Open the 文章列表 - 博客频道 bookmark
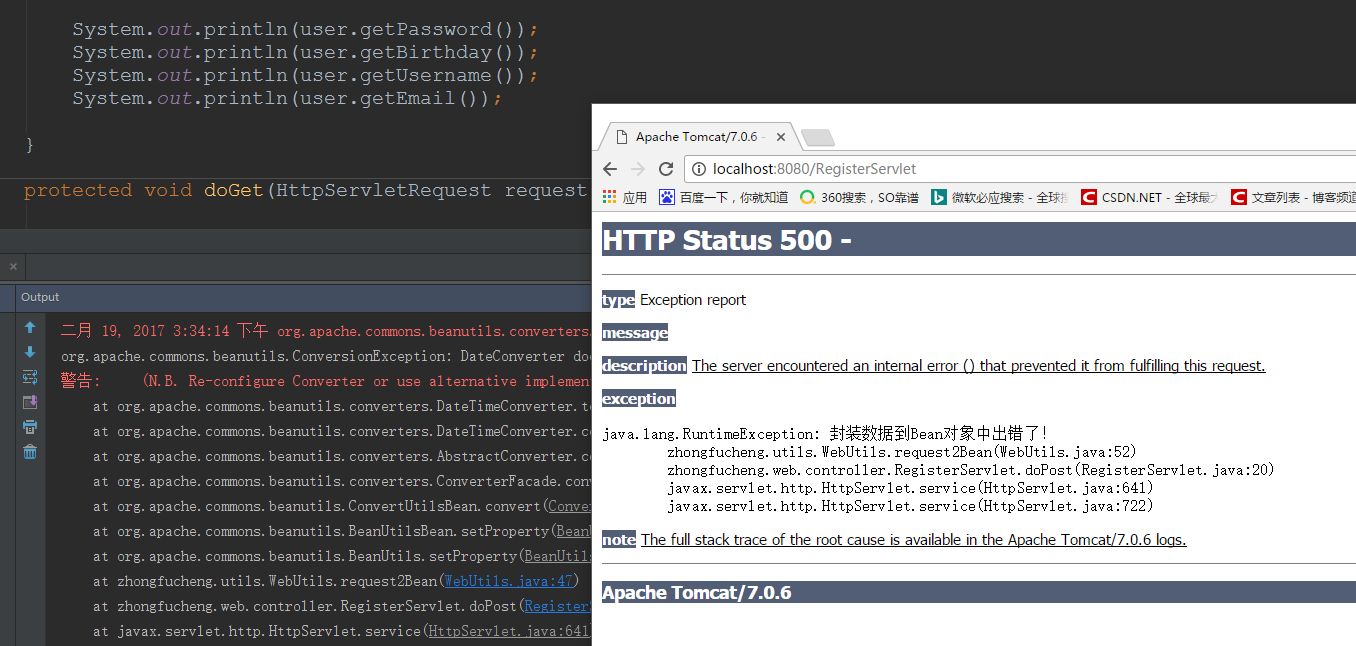1356x646 pixels. [1293, 198]
